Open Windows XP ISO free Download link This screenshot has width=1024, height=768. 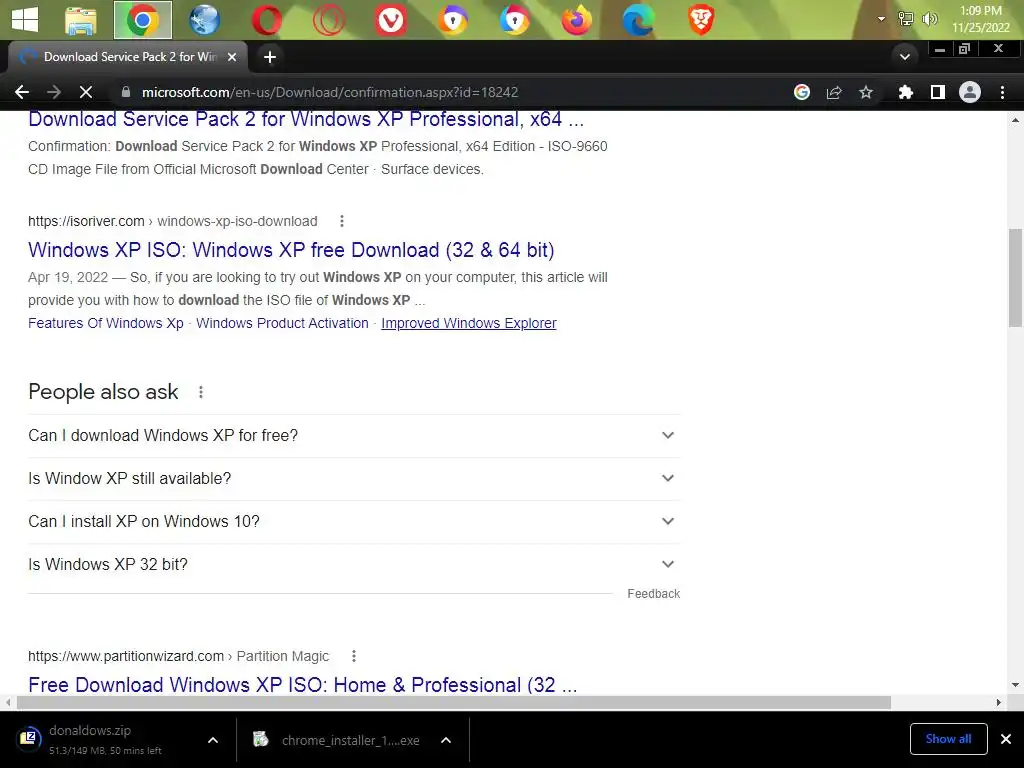point(291,250)
